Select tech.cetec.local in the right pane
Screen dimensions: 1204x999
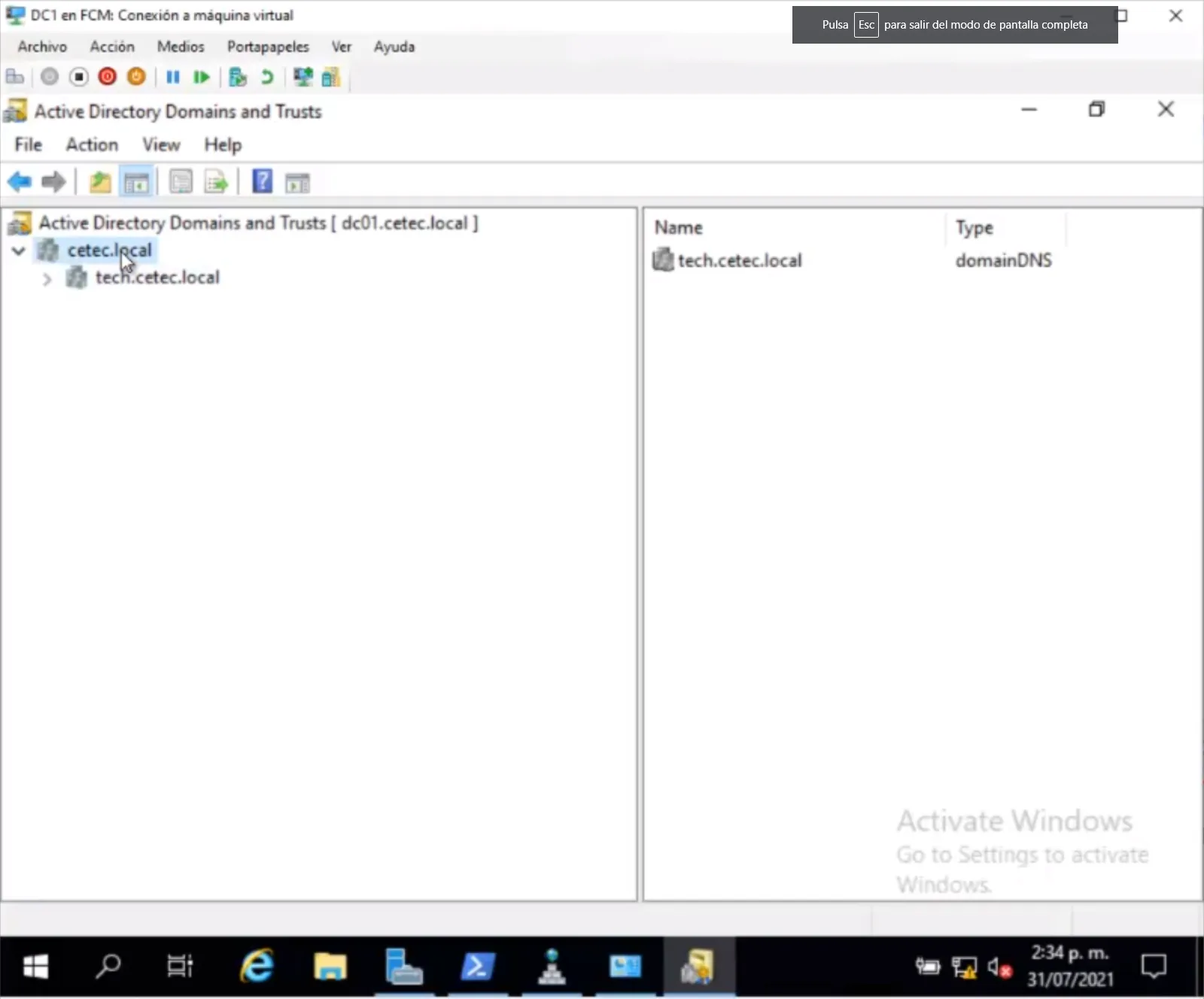click(x=739, y=260)
